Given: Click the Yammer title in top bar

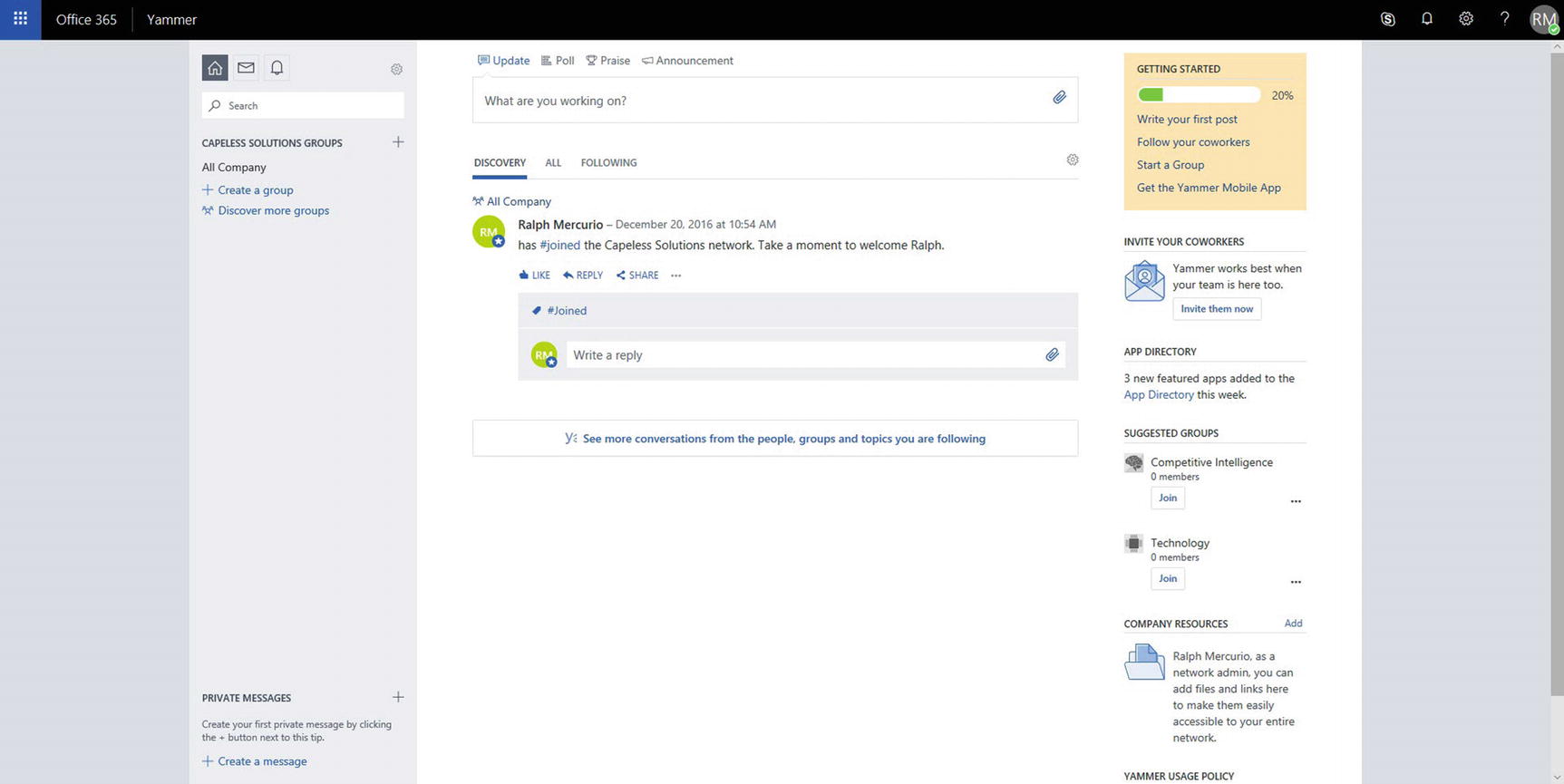Looking at the screenshot, I should [171, 19].
